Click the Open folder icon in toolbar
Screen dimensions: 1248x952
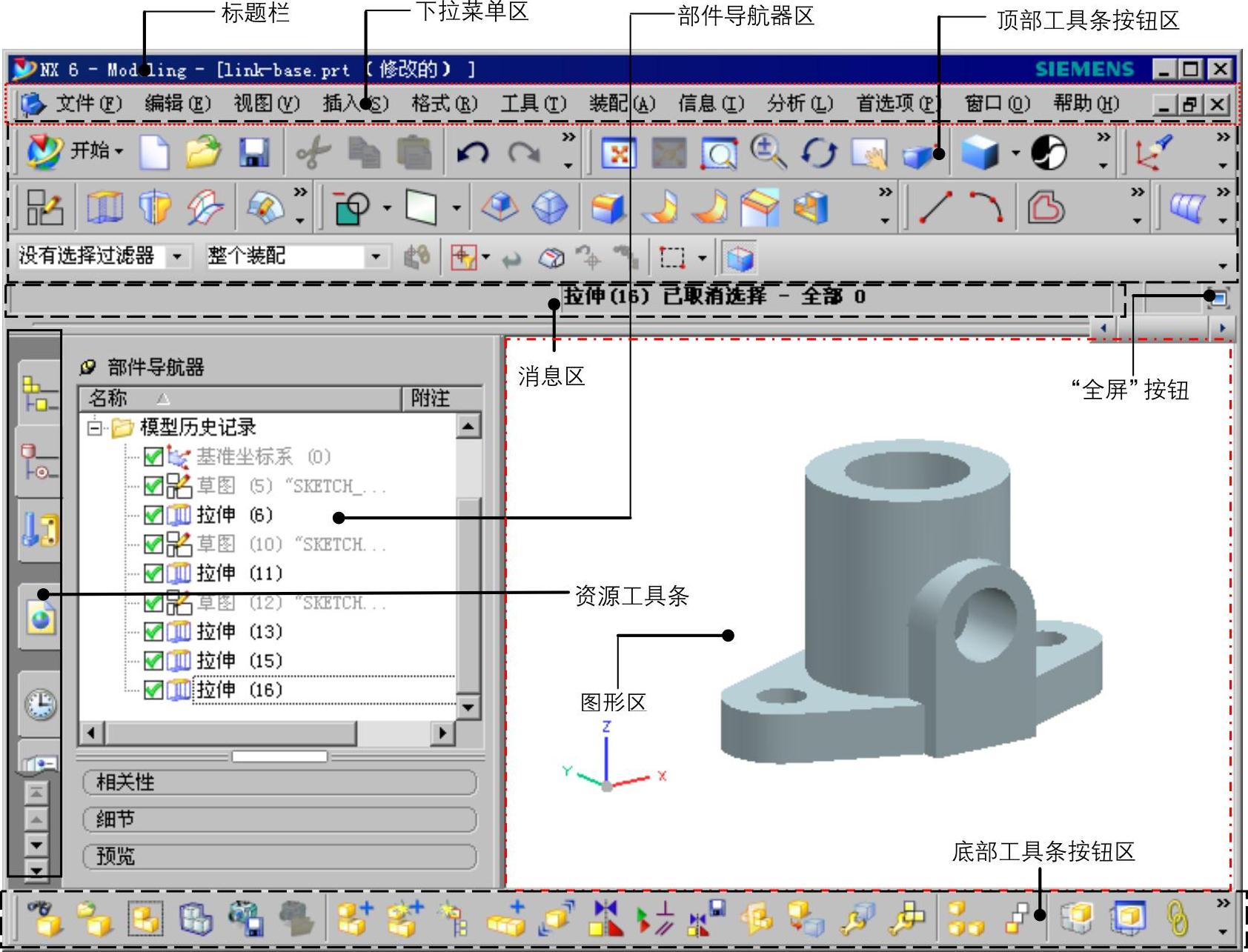click(x=203, y=152)
